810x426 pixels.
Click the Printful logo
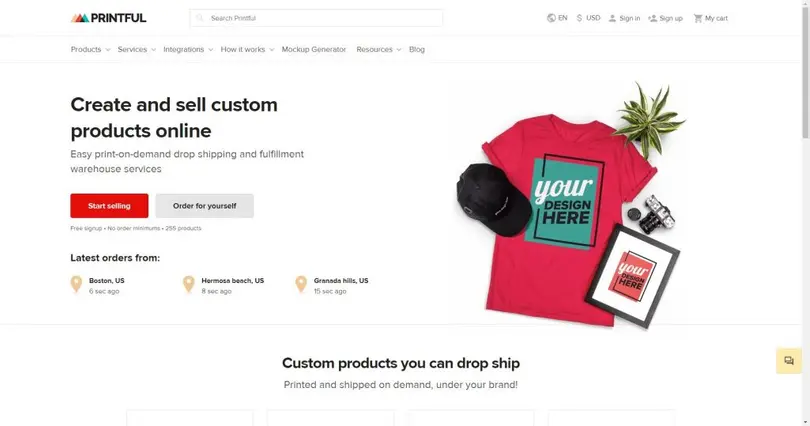coord(108,18)
